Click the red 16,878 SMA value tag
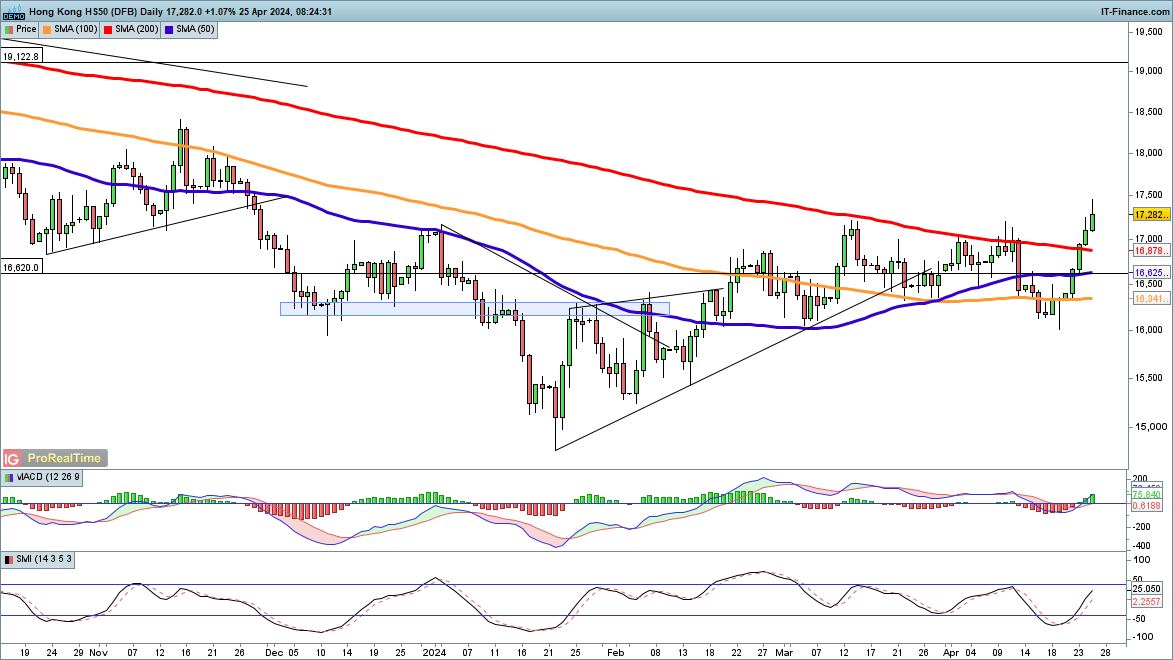1173x660 pixels. 1150,251
